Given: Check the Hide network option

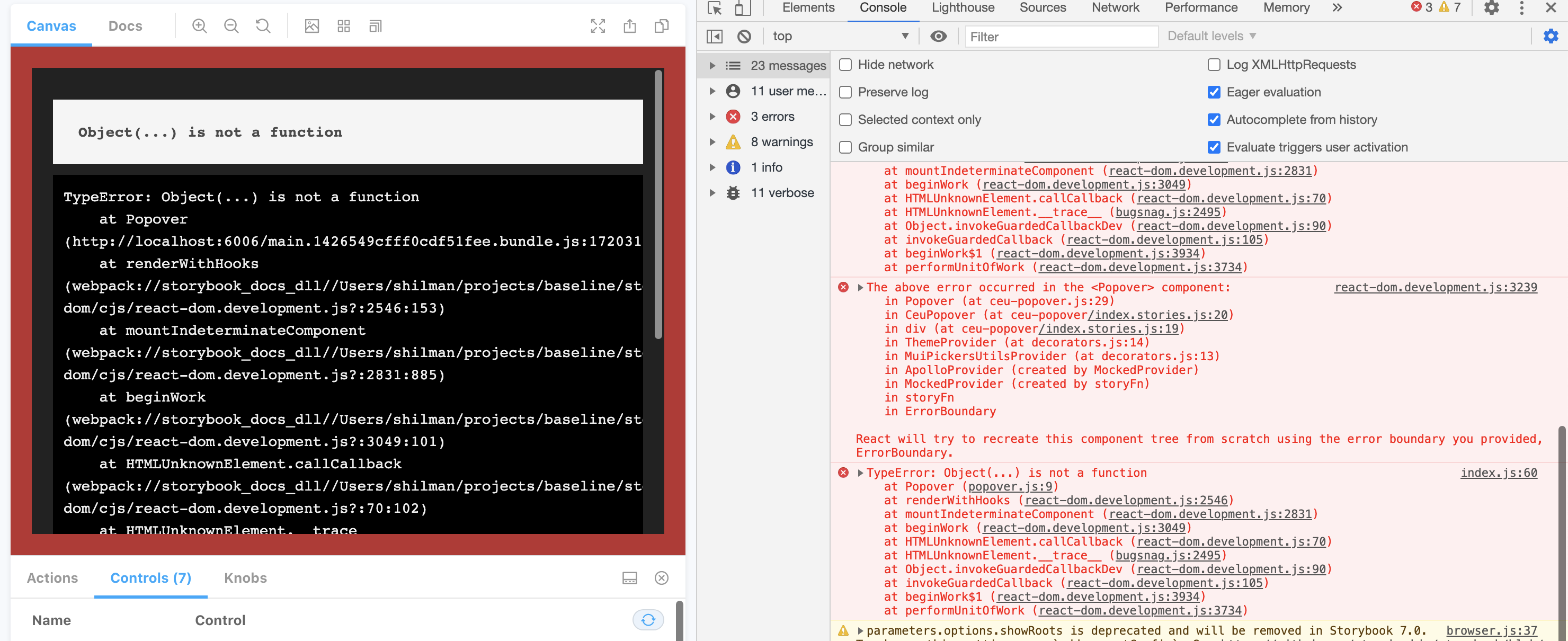Looking at the screenshot, I should coord(845,65).
